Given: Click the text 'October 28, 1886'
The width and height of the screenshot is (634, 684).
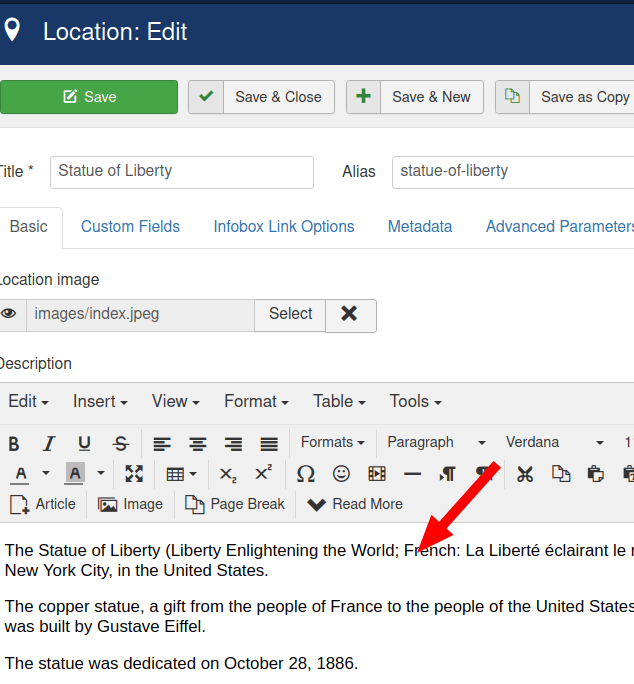Looking at the screenshot, I should click(291, 663).
